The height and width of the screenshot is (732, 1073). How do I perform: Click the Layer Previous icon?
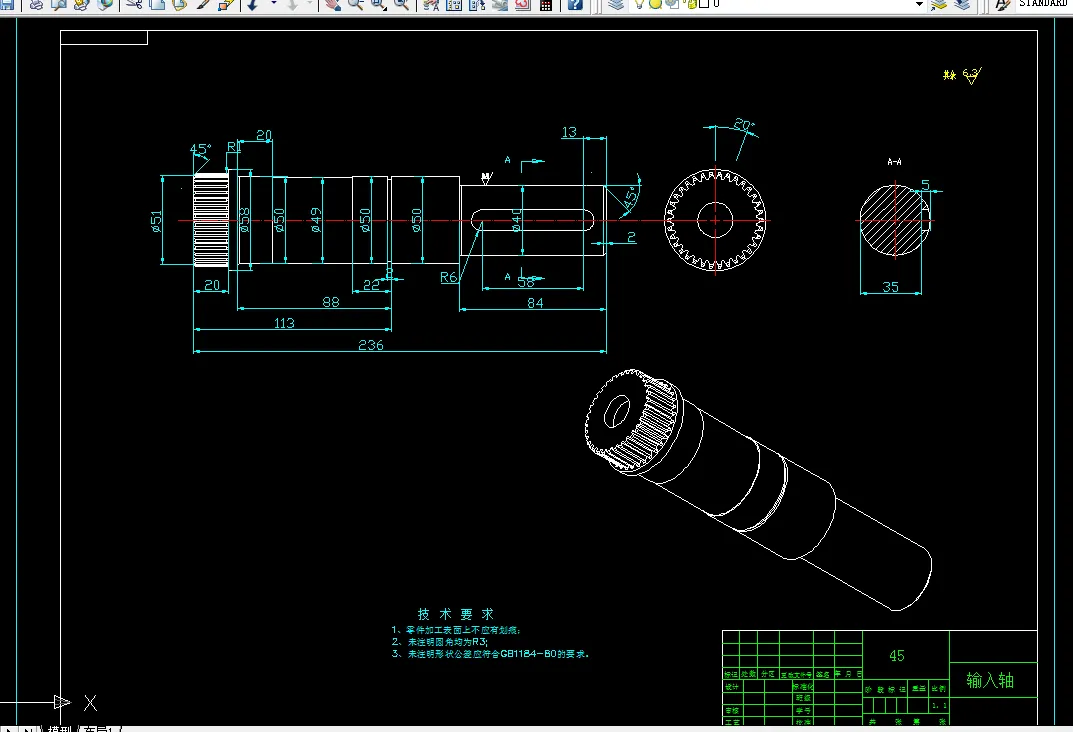tap(962, 4)
